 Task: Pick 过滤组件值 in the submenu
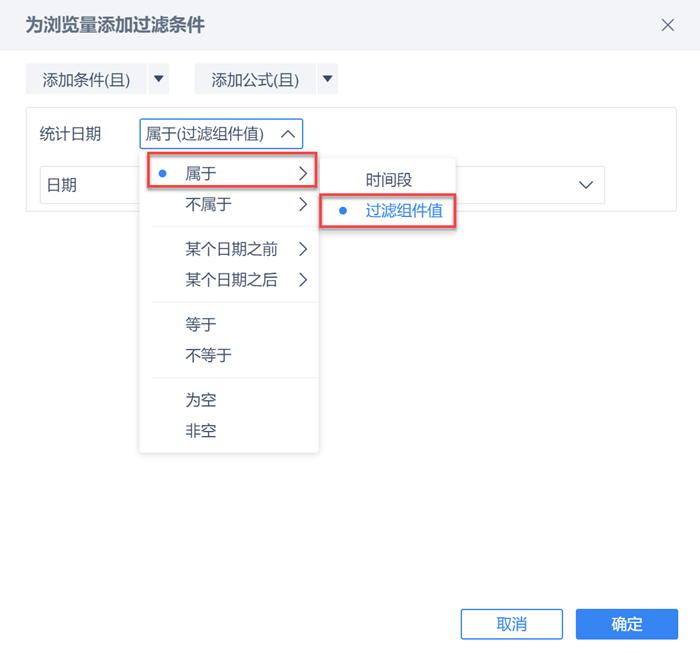[x=390, y=211]
